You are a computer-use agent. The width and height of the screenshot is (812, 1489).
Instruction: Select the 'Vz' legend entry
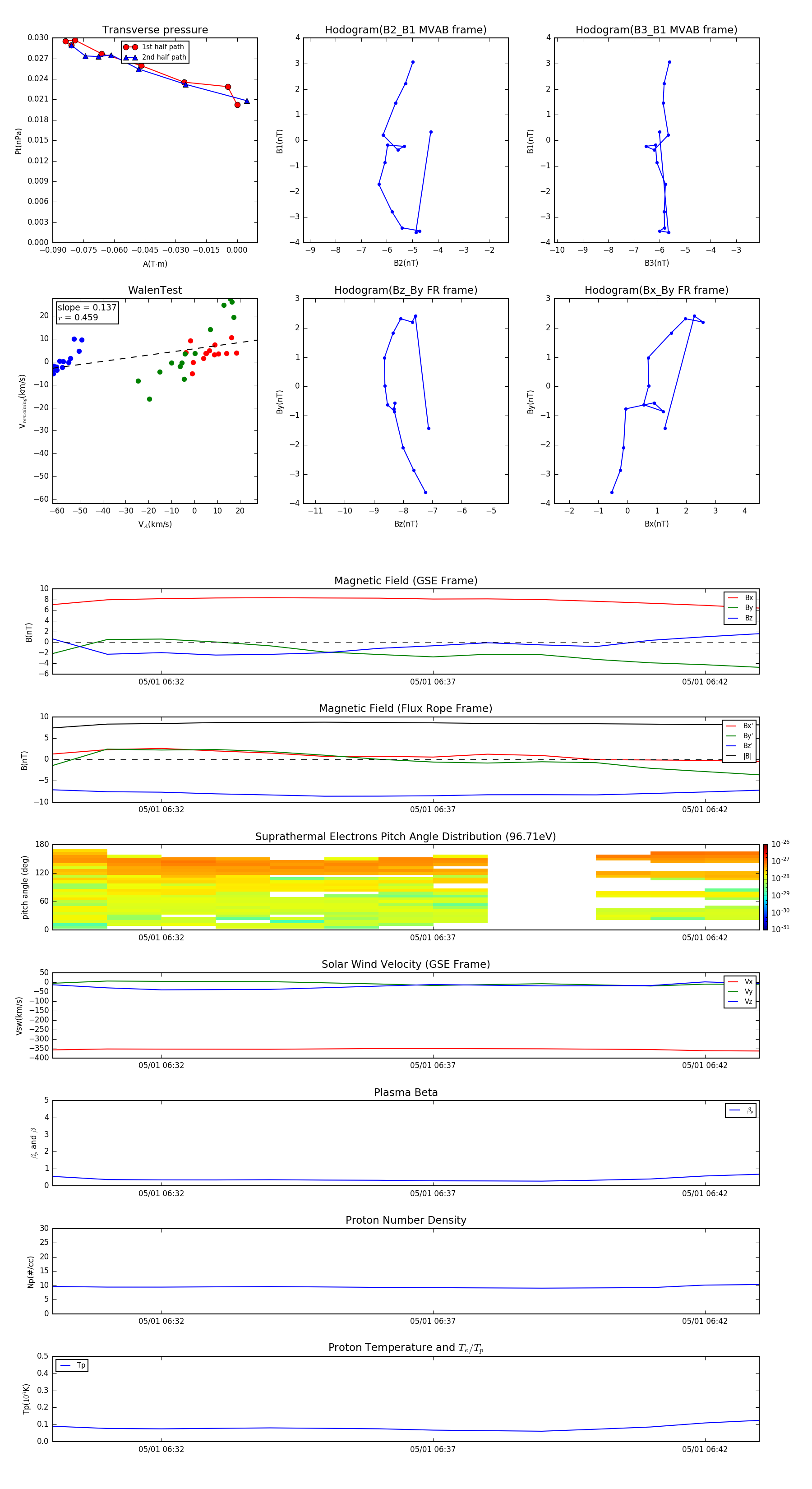point(741,1002)
